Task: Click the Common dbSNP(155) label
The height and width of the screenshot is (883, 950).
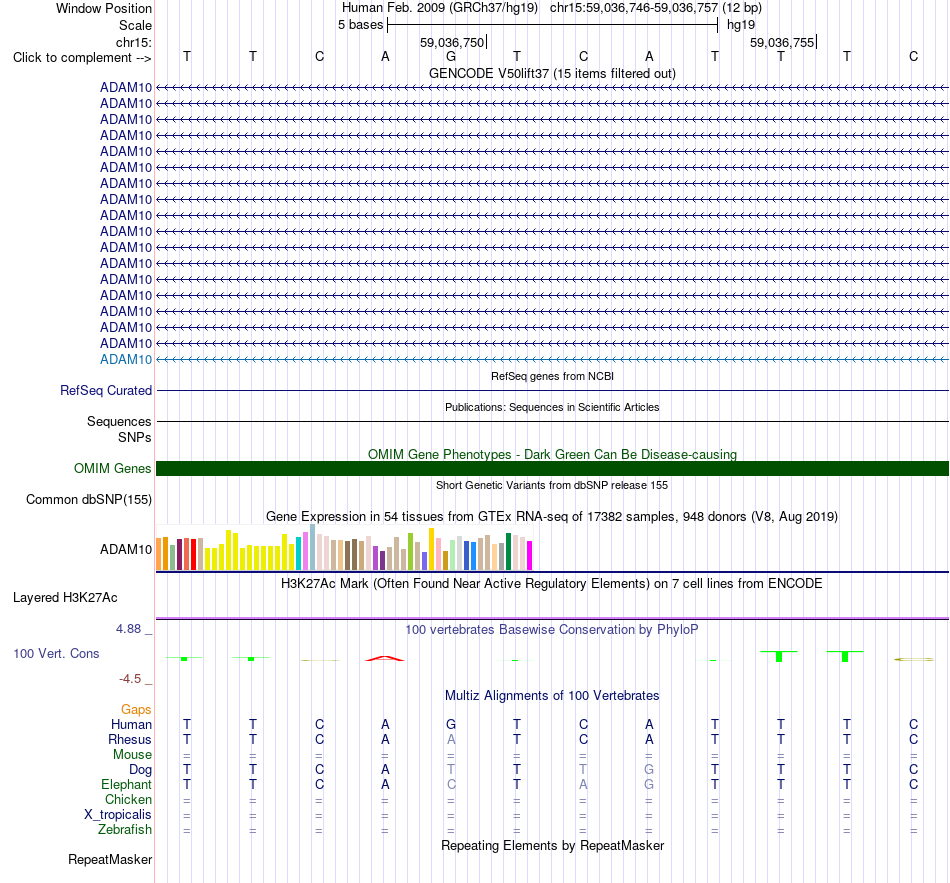Action: (89, 499)
